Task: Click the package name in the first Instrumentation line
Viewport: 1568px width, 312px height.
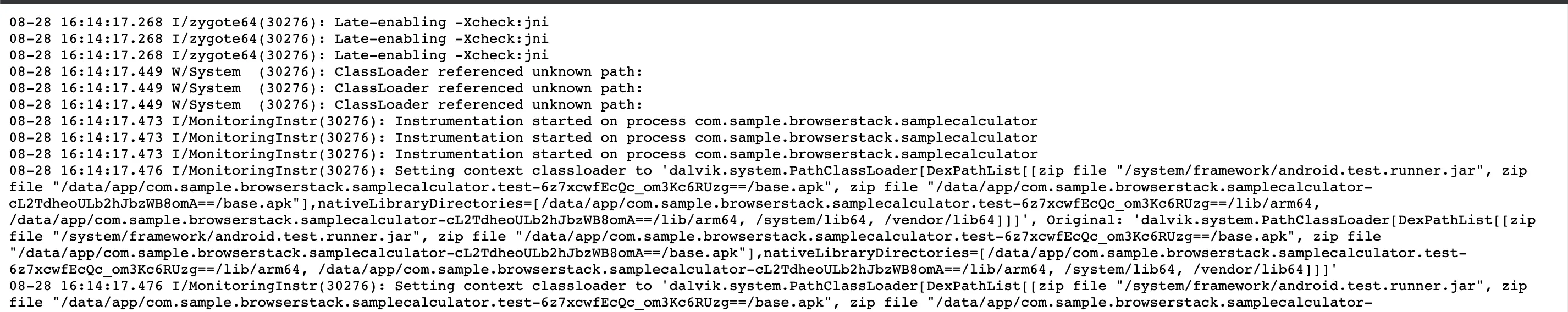Action: point(865,121)
